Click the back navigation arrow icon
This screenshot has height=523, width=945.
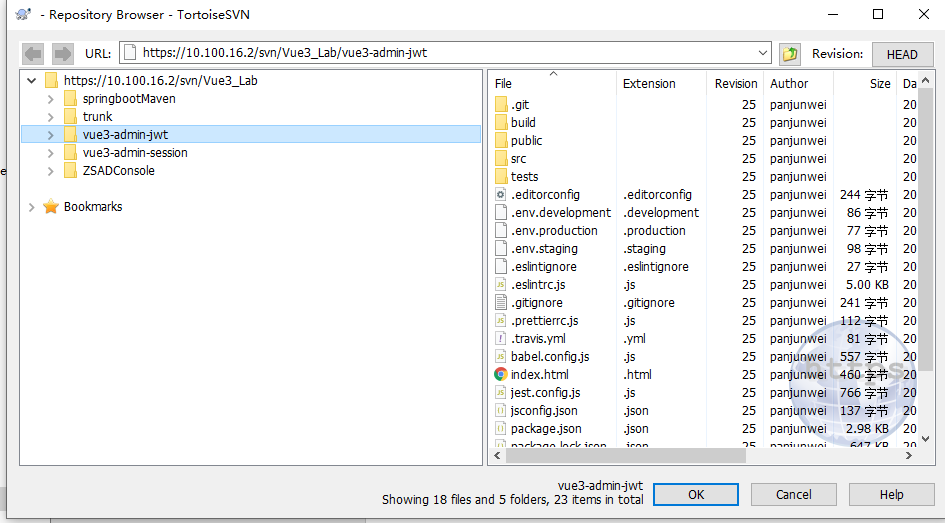(33, 54)
